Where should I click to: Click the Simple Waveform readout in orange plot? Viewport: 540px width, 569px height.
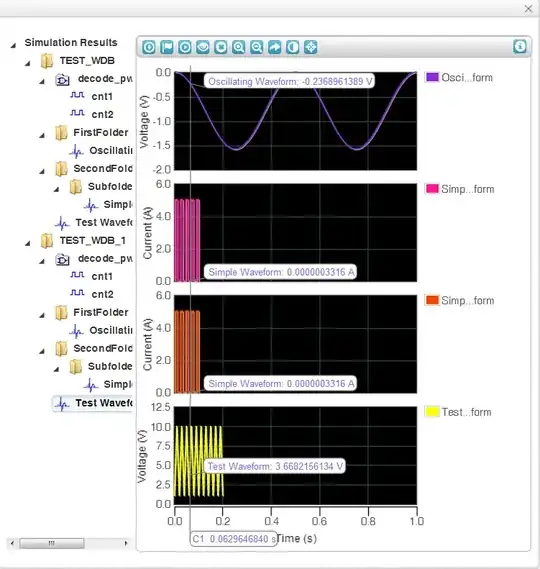click(x=281, y=384)
